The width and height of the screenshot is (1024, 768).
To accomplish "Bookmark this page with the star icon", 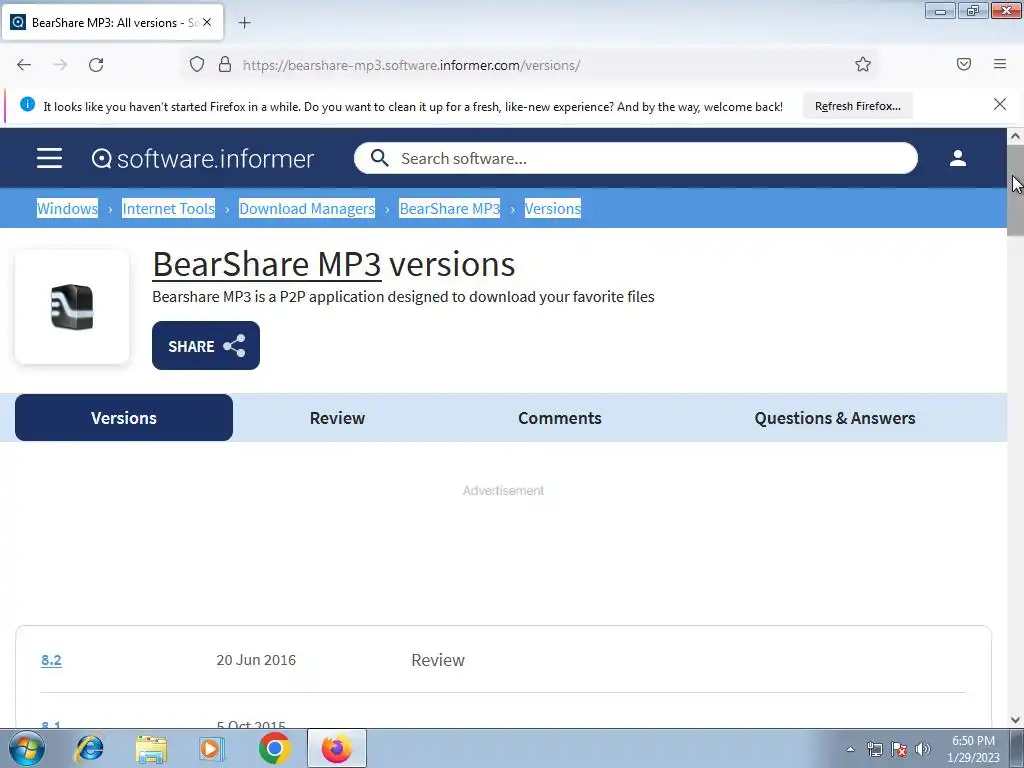I will pos(863,64).
